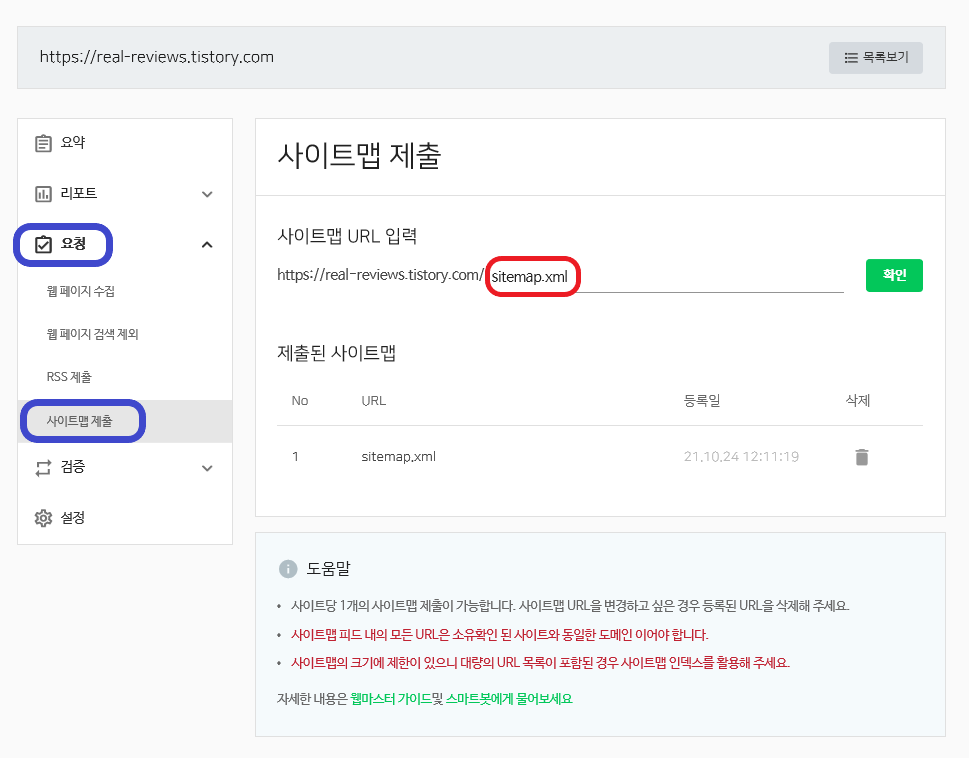Screen dimensions: 969x758
Task: Click the 등록일 column header
Action: (x=701, y=400)
